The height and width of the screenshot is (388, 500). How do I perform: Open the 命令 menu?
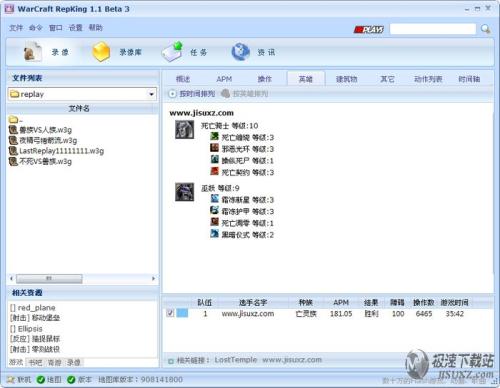(36, 27)
